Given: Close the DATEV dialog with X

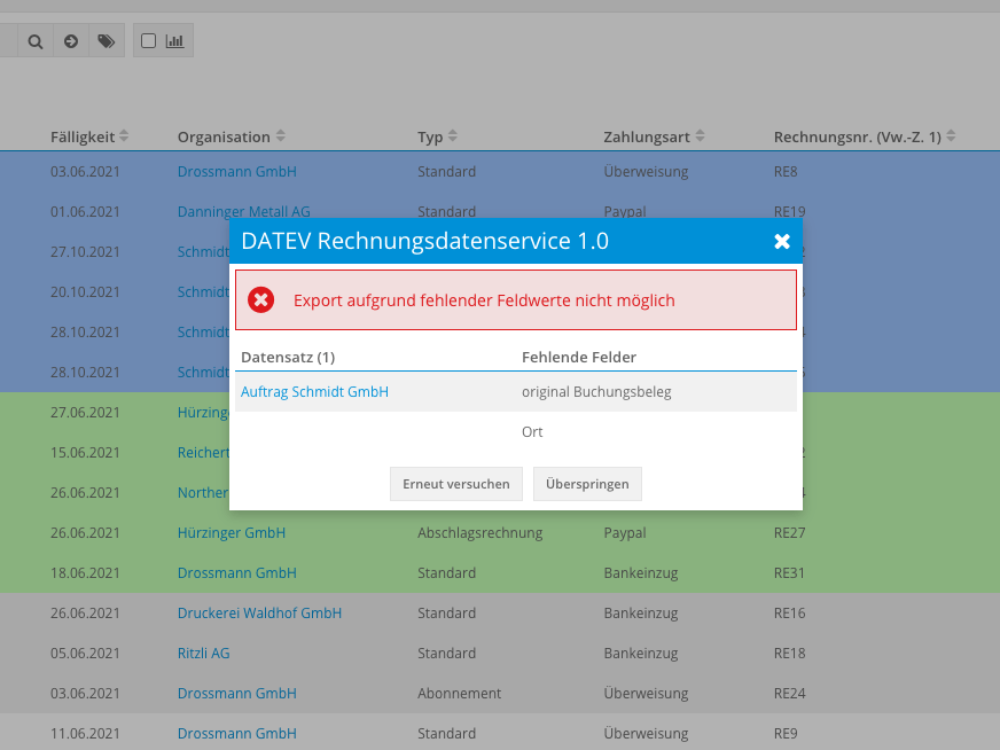Looking at the screenshot, I should [782, 241].
